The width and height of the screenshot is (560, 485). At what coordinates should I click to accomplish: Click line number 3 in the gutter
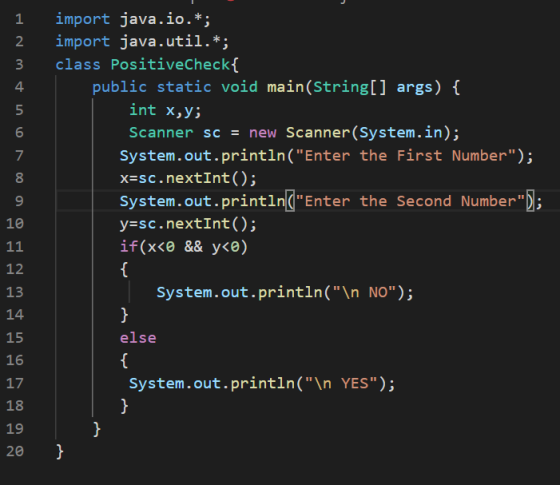tap(19, 65)
